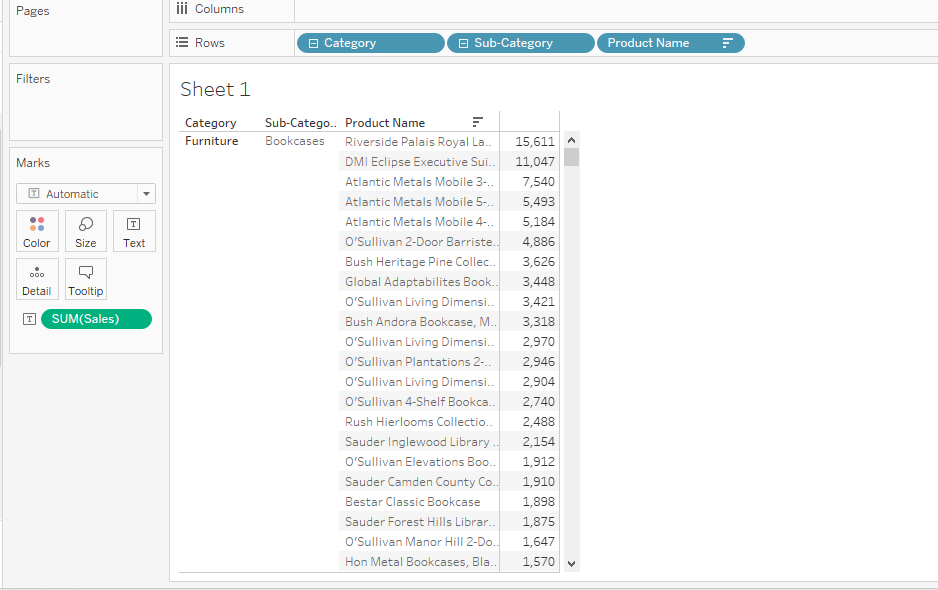Click the Bestar Classic Bookcase row
This screenshot has height=590, width=938.
coord(413,502)
